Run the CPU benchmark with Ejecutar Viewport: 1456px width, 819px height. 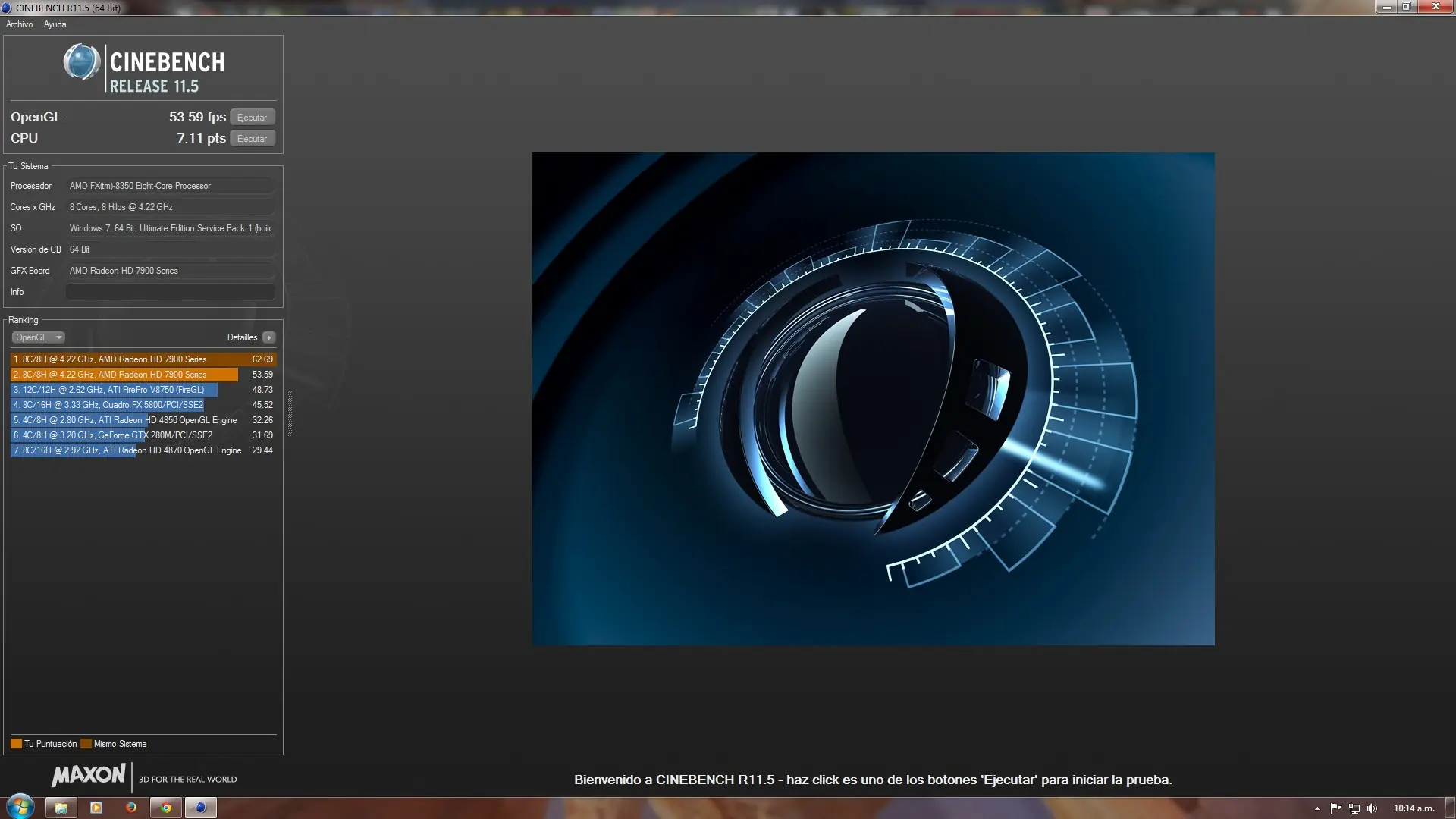(252, 139)
